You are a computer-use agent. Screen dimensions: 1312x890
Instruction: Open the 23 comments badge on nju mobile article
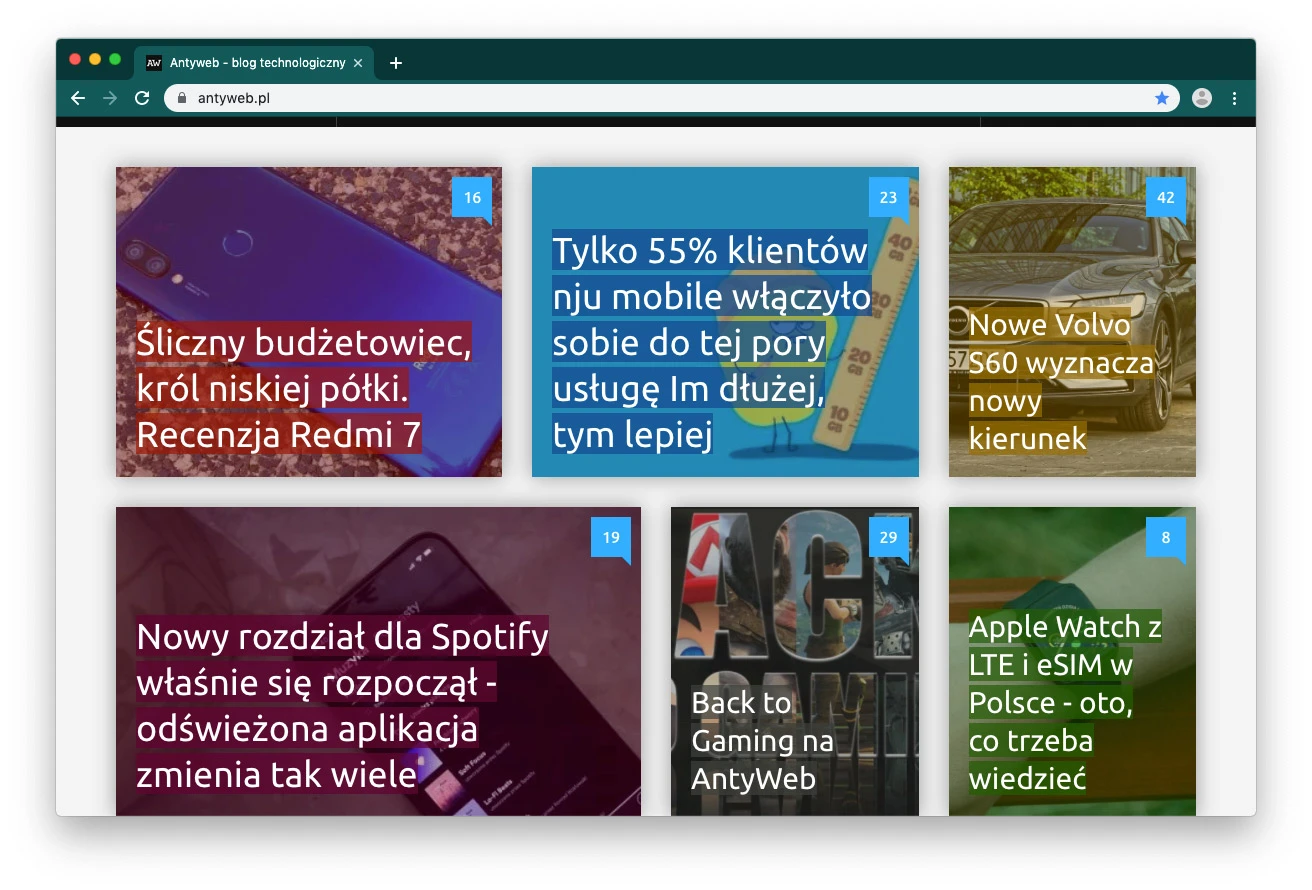coord(888,199)
